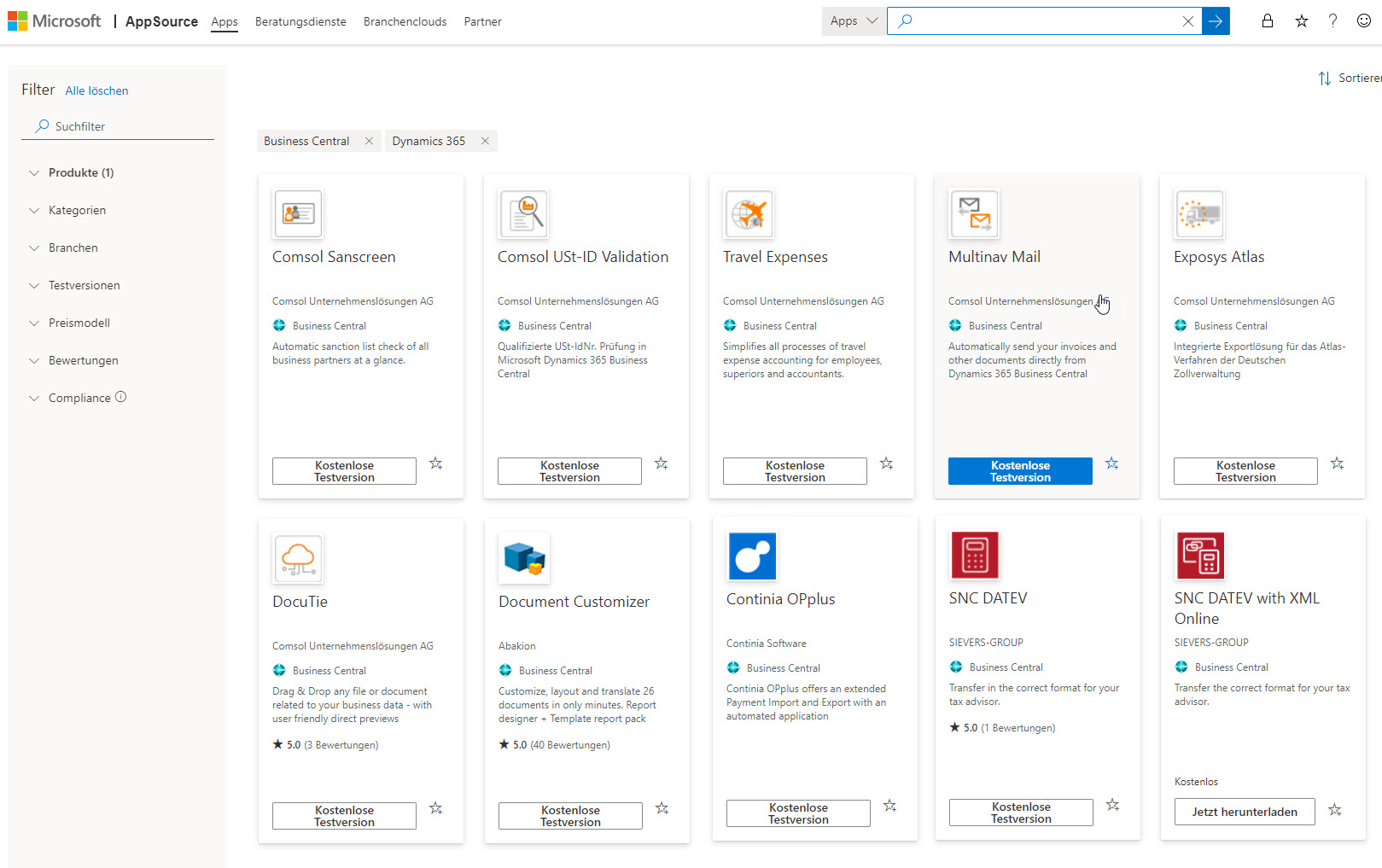Show Compliance info tooltip icon
This screenshot has height=868, width=1382.
pos(121,397)
